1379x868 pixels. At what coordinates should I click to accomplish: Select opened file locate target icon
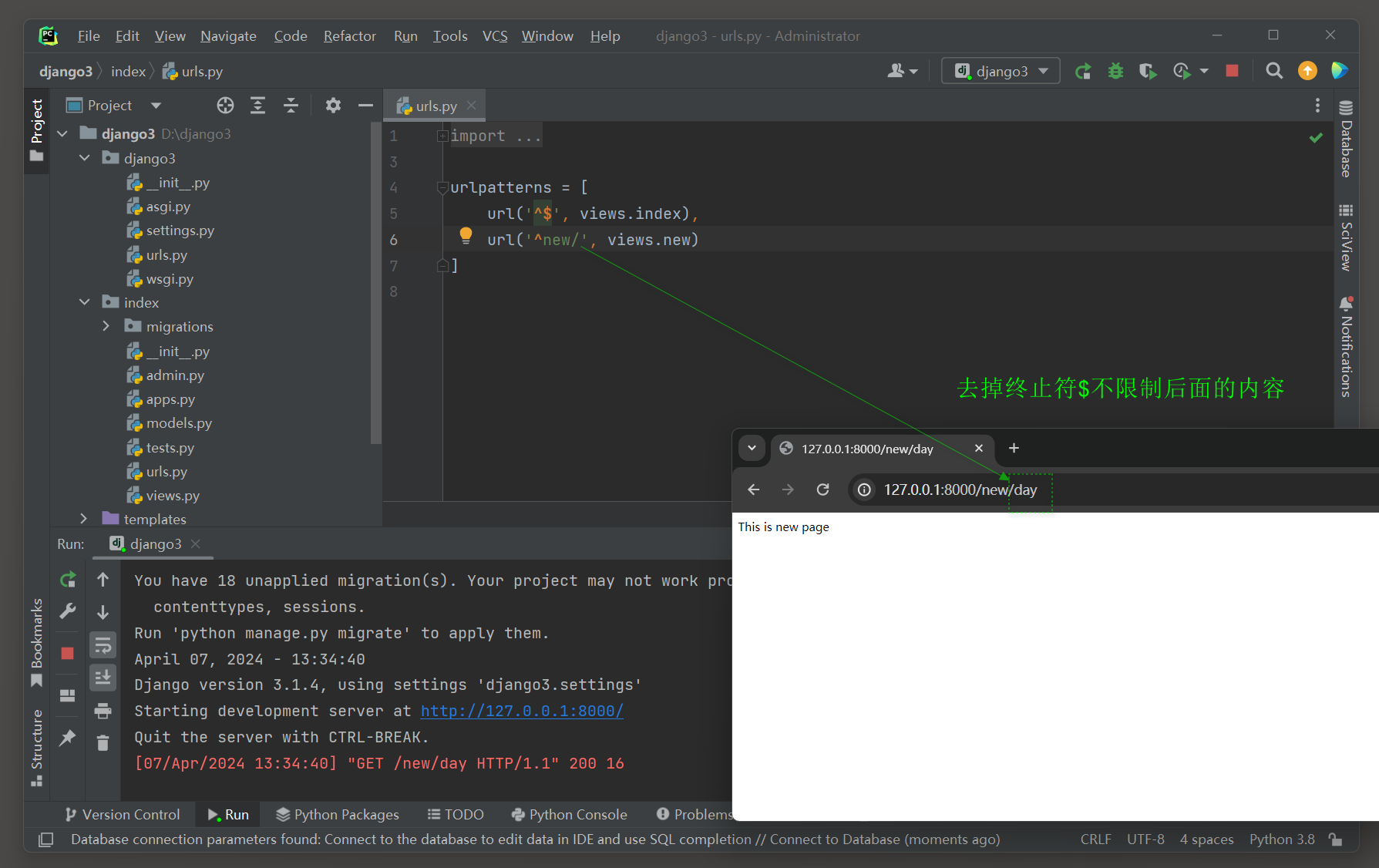pos(225,106)
